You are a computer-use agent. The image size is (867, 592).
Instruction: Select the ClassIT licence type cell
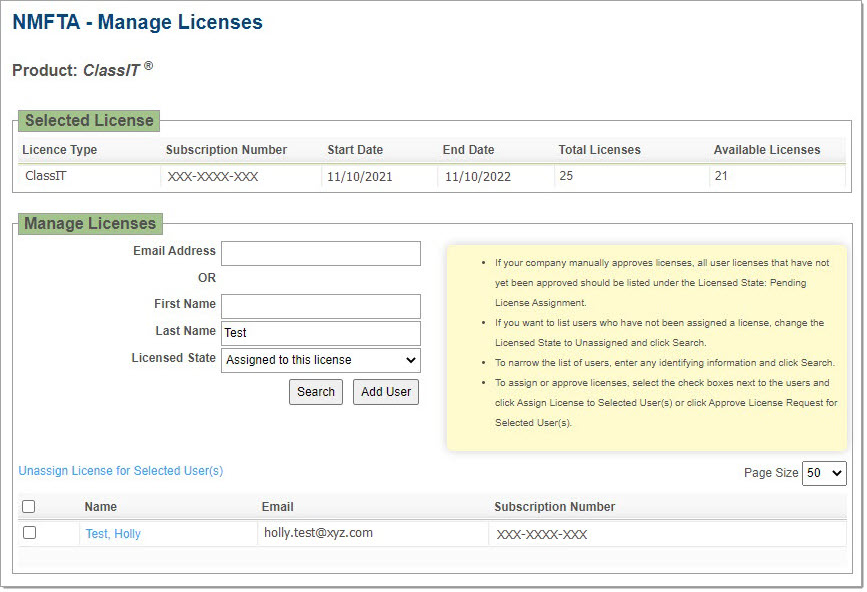pyautogui.click(x=45, y=176)
